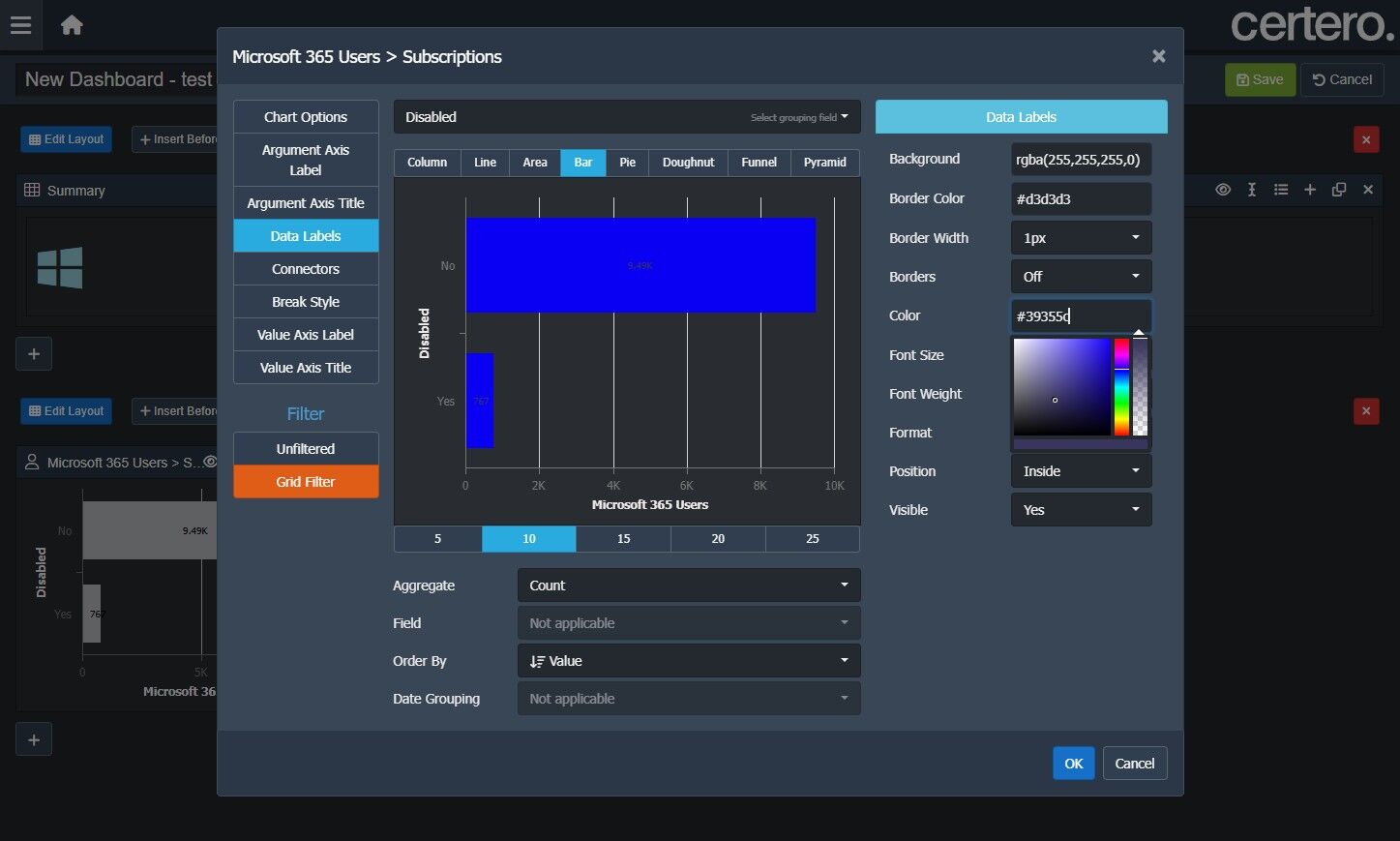Expand the Border Width dropdown
Viewport: 1400px width, 841px height.
(x=1081, y=238)
